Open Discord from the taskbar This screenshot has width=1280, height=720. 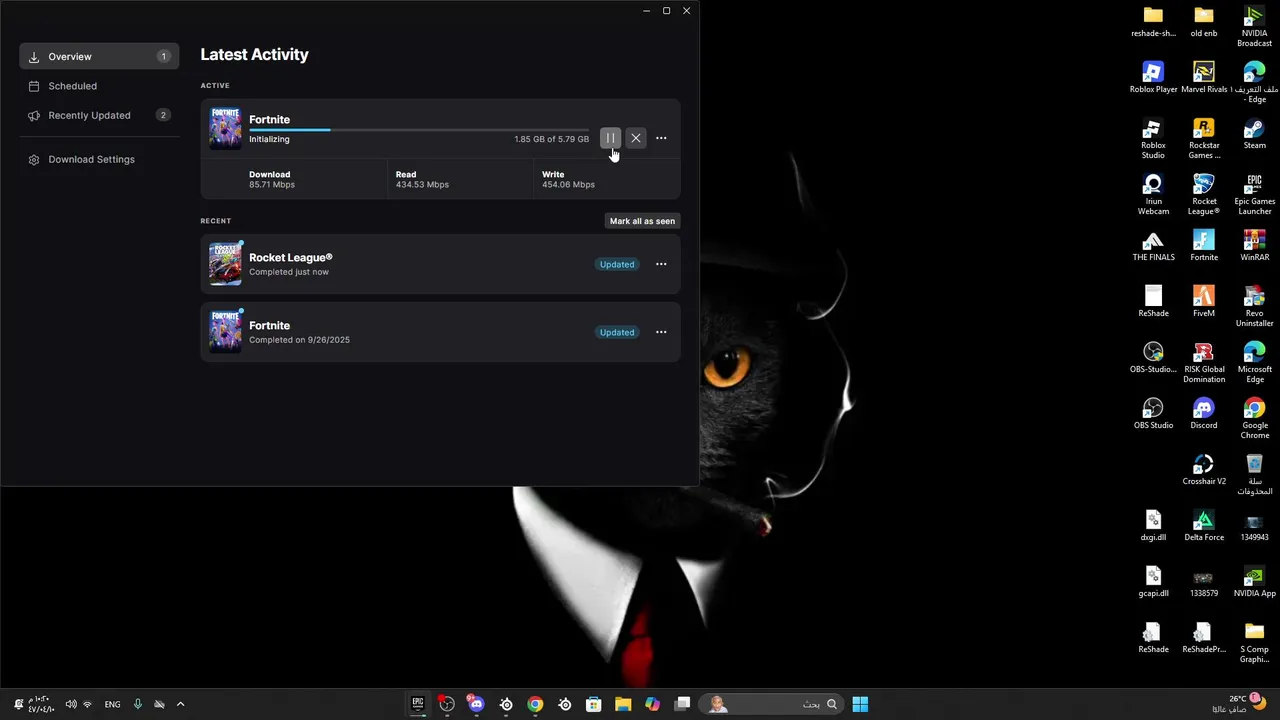[476, 704]
